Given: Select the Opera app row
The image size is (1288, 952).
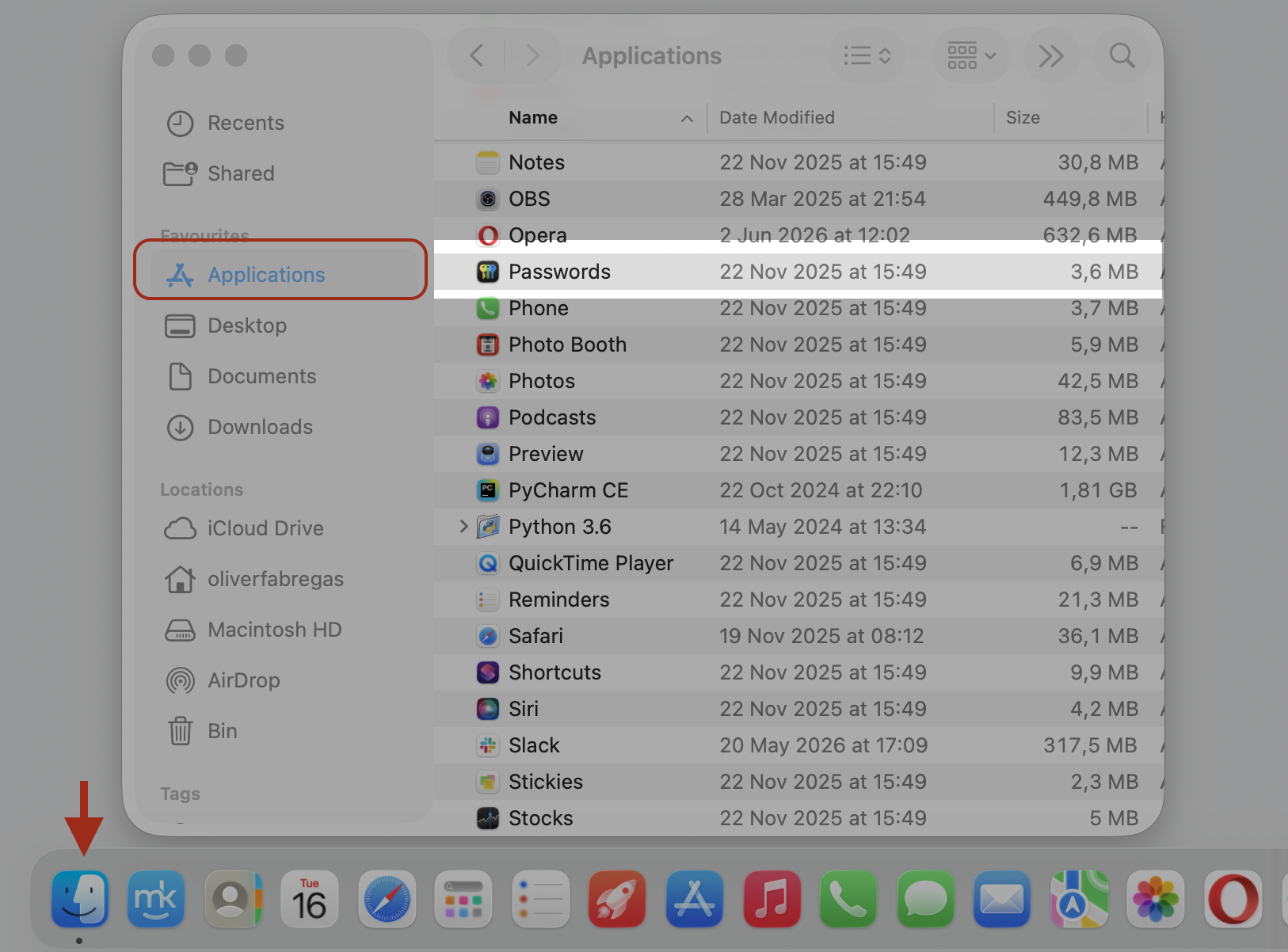Looking at the screenshot, I should [798, 235].
